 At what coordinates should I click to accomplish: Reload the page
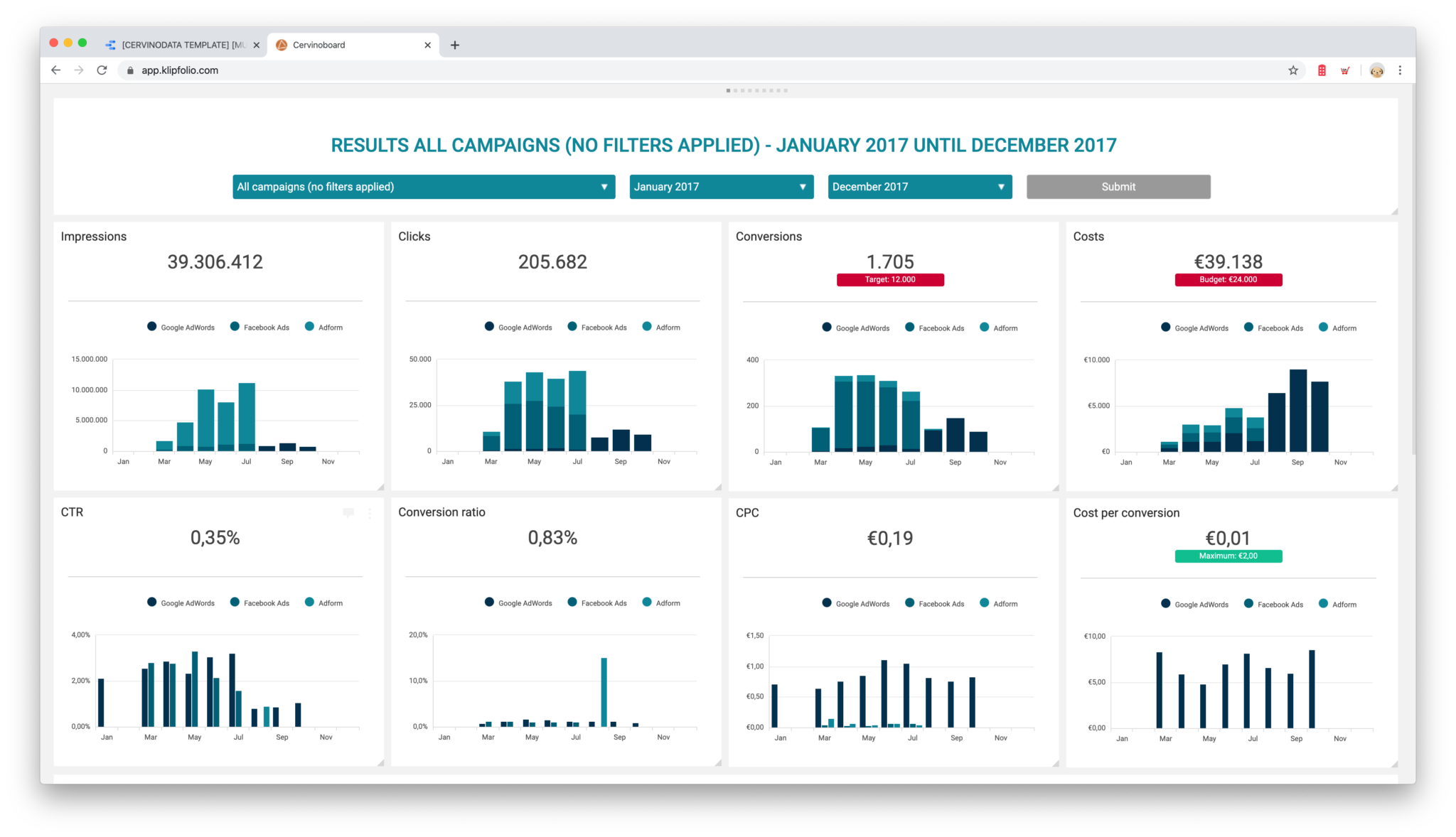point(102,70)
